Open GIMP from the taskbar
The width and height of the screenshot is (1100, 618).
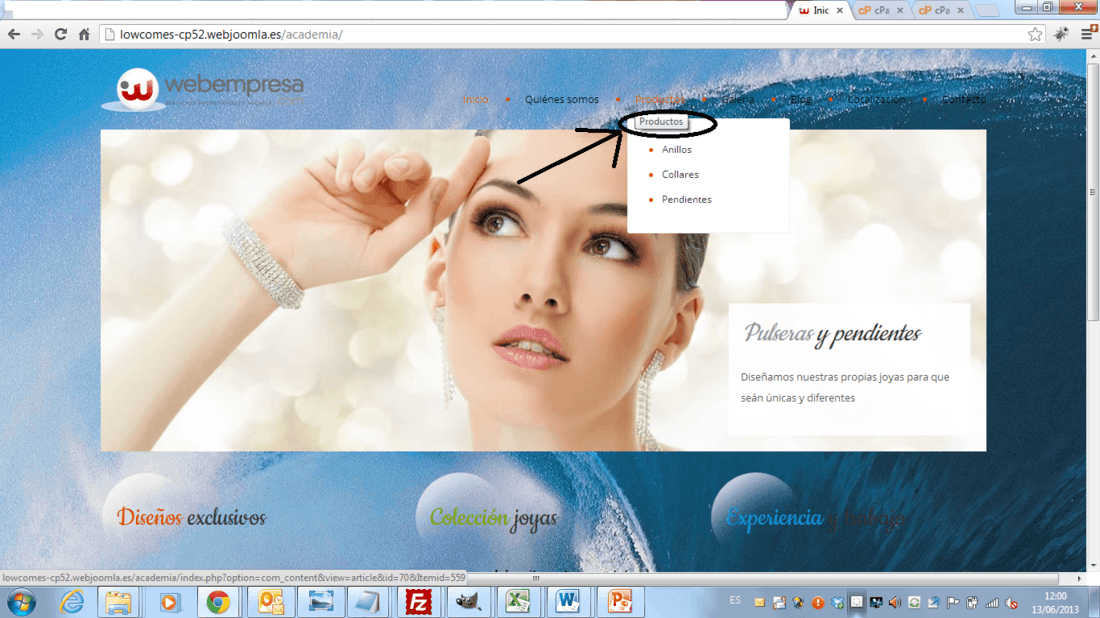click(468, 603)
